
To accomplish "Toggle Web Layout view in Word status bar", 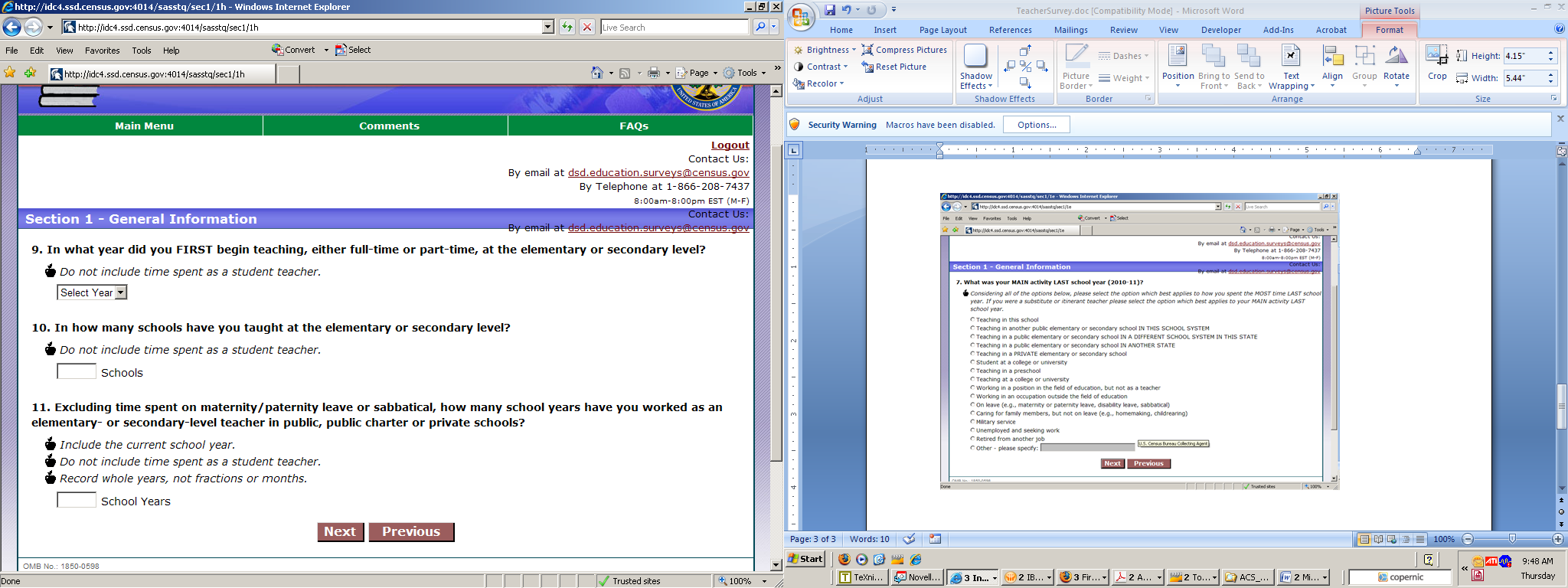I will click(x=1392, y=539).
